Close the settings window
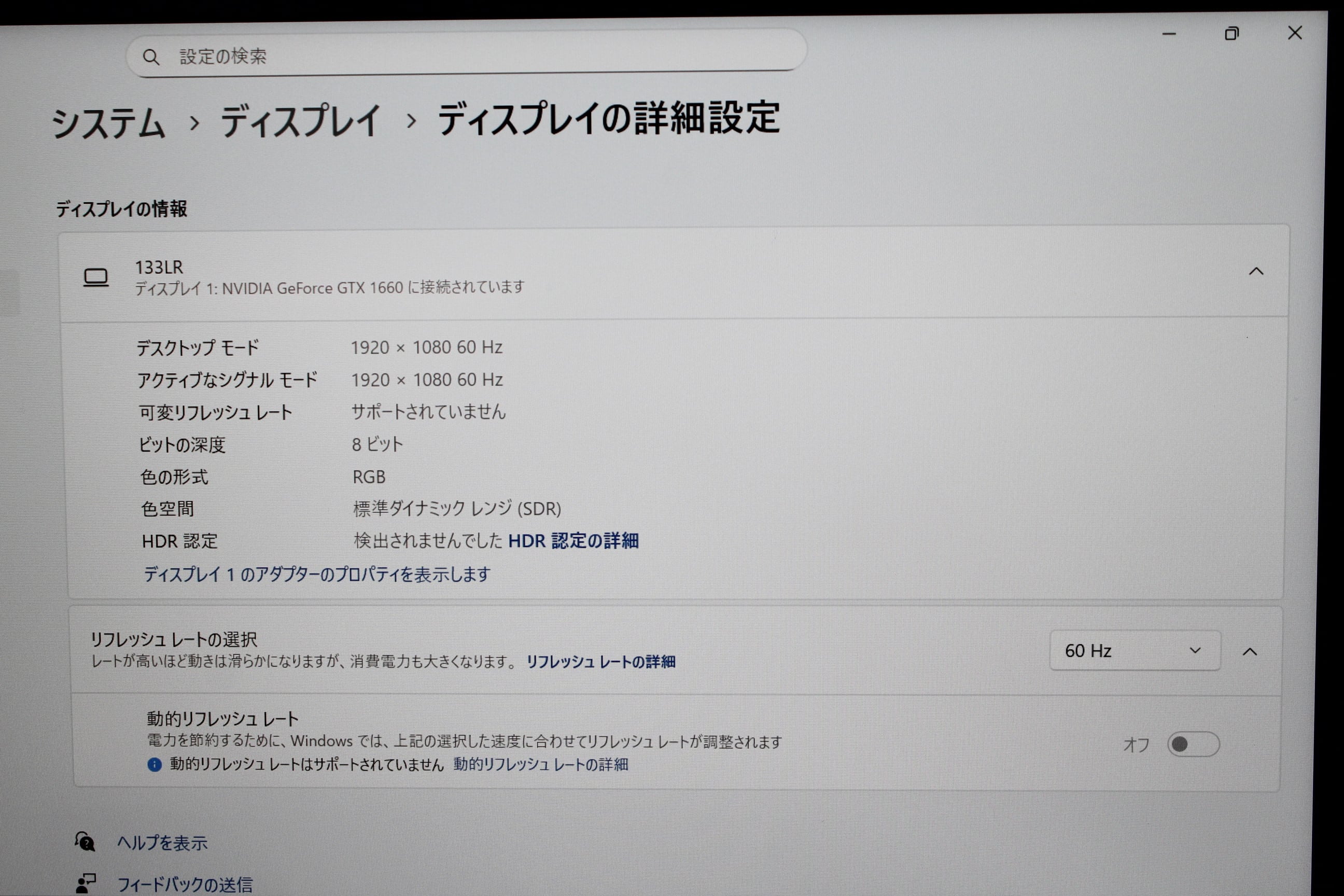Viewport: 1344px width, 896px height. coord(1295,33)
